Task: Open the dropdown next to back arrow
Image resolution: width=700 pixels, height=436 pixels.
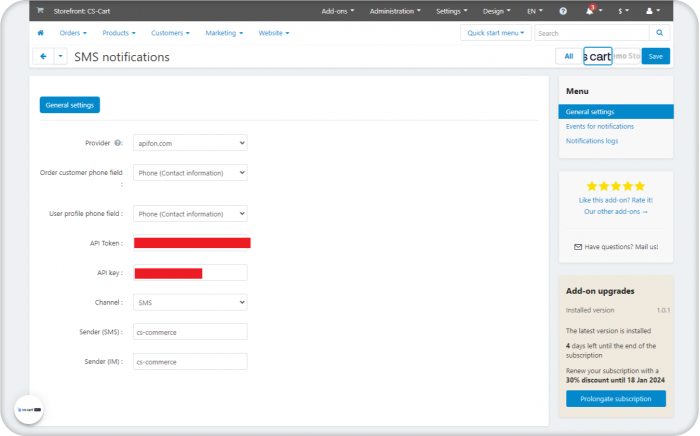Action: 60,57
